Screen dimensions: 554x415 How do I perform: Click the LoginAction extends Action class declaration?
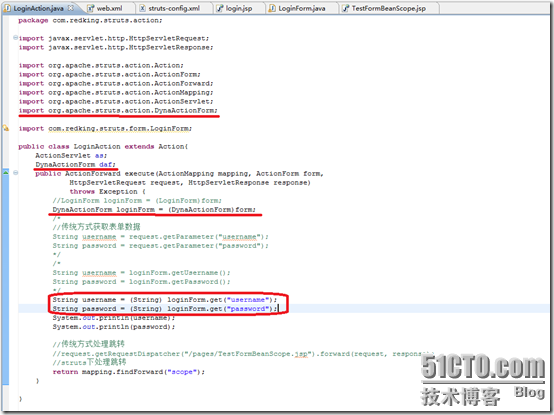[103, 147]
